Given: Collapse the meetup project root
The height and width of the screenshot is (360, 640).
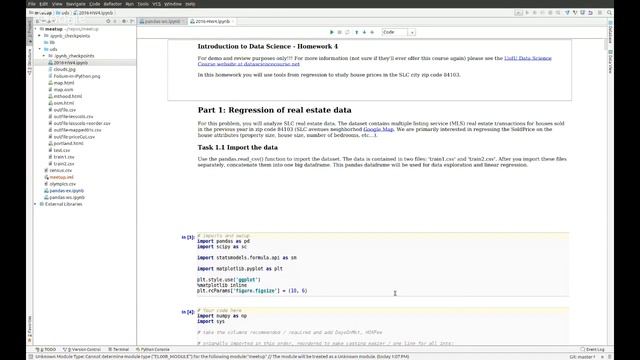Looking at the screenshot, I should point(36,29).
